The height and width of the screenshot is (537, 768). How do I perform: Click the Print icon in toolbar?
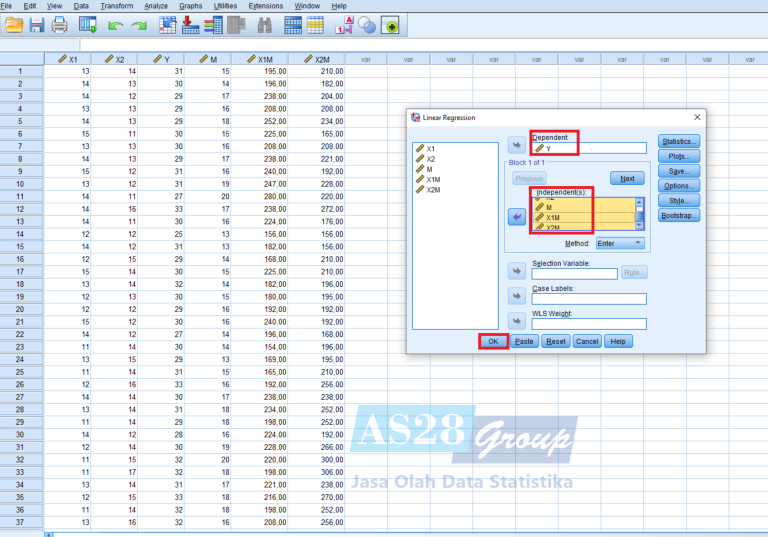pyautogui.click(x=60, y=25)
